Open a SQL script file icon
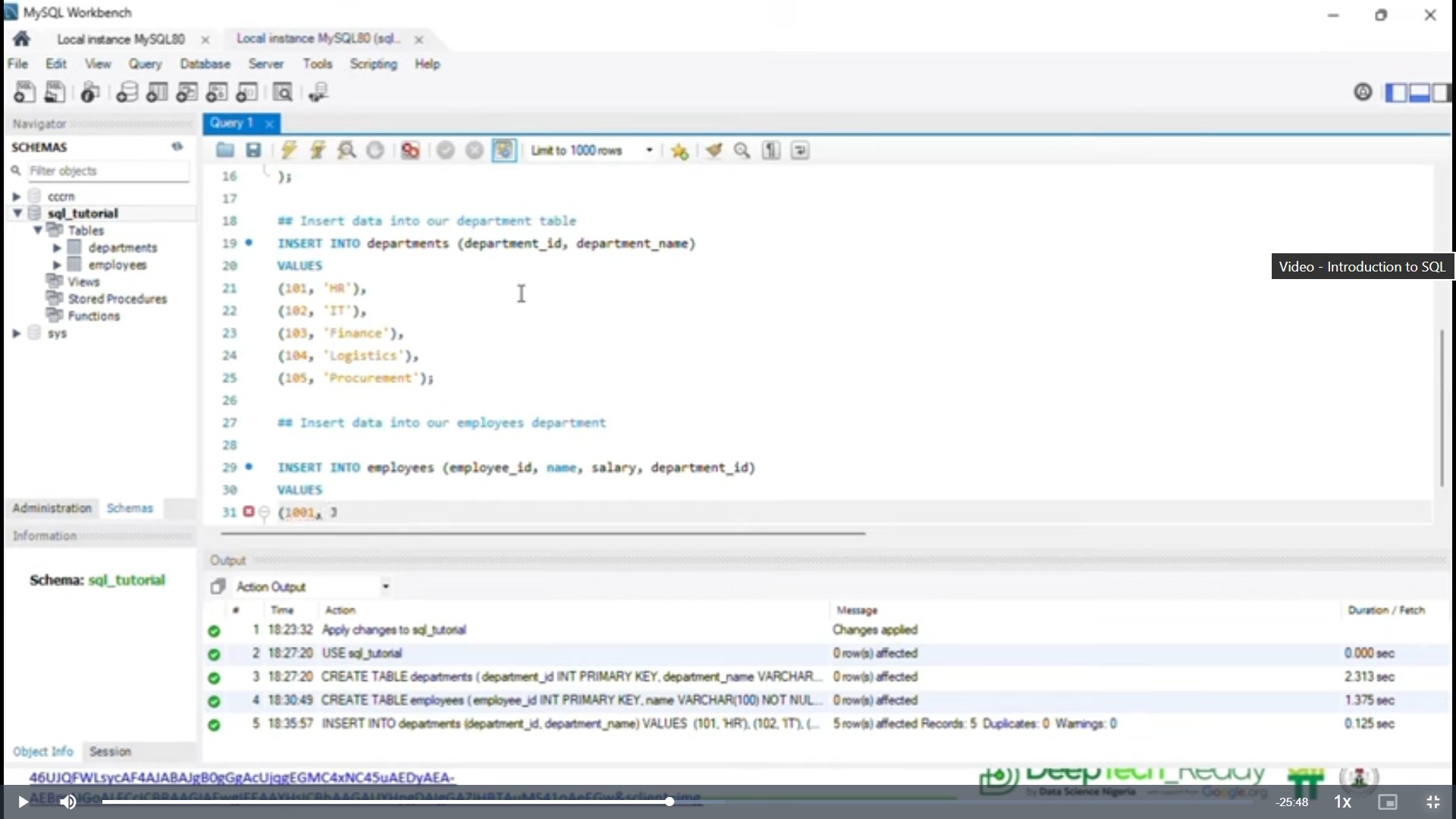 tap(224, 150)
